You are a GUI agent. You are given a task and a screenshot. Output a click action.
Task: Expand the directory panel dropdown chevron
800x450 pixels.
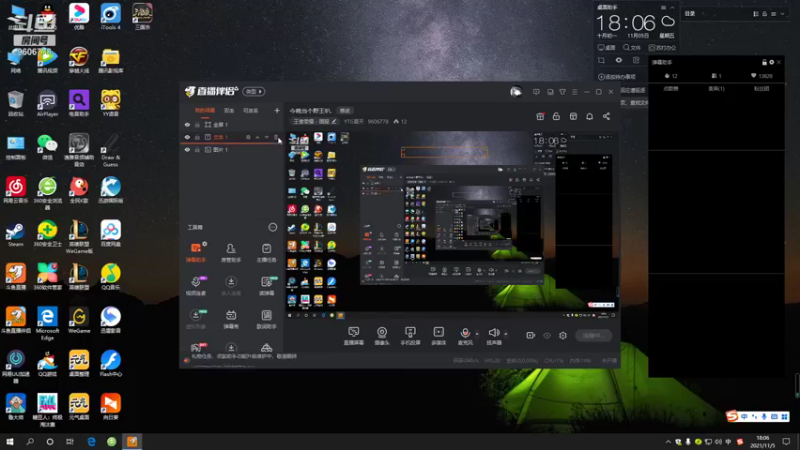(783, 14)
